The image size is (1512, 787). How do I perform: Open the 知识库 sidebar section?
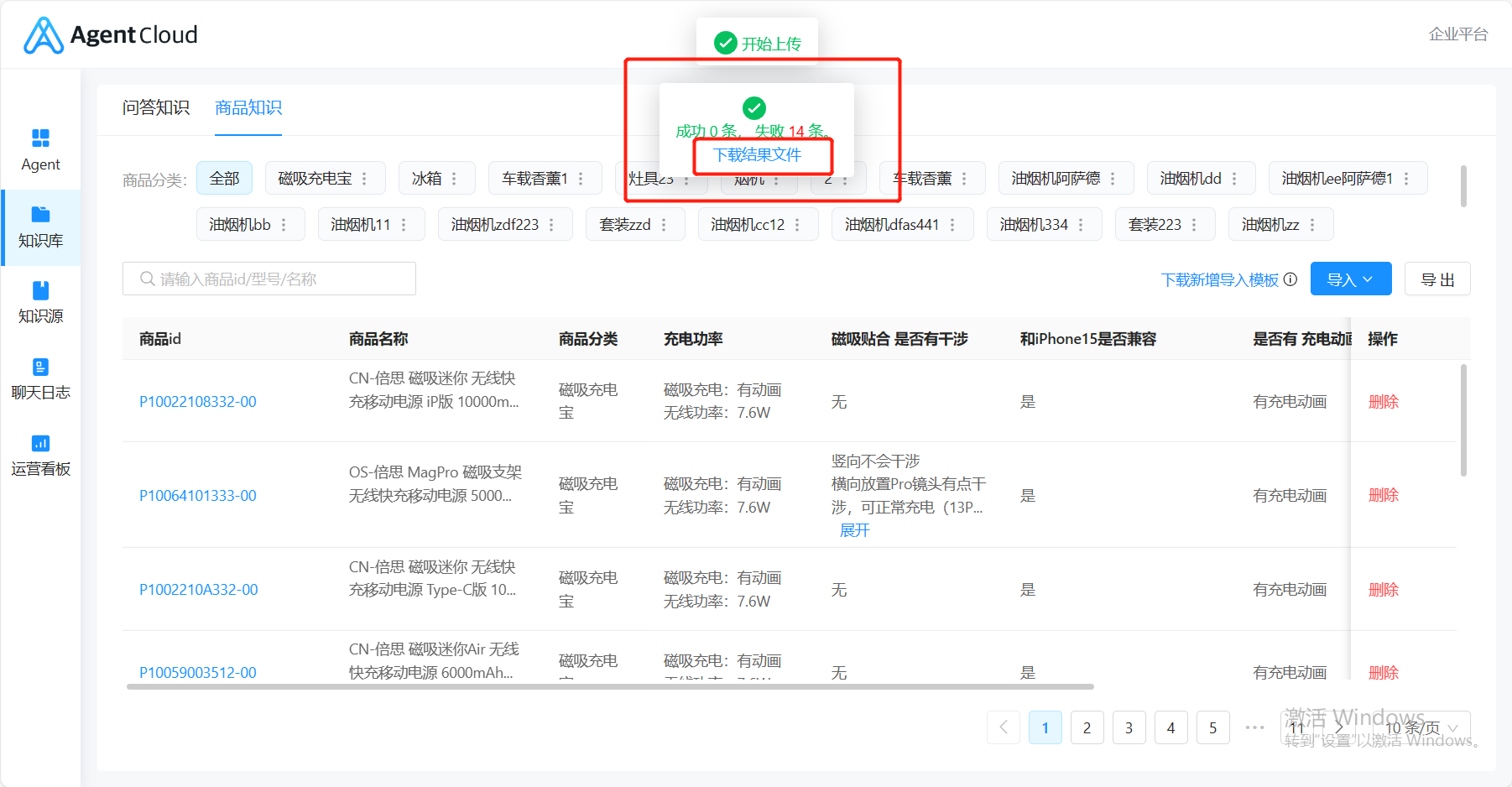[40, 227]
